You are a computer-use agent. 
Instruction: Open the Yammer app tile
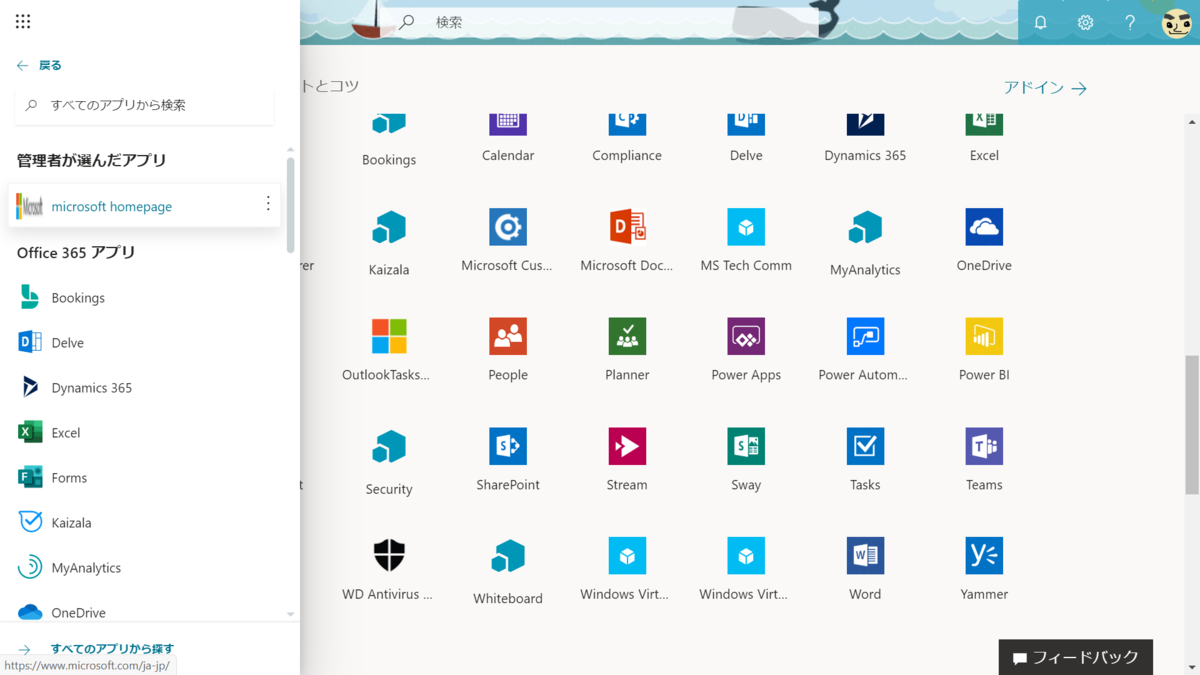tap(984, 569)
